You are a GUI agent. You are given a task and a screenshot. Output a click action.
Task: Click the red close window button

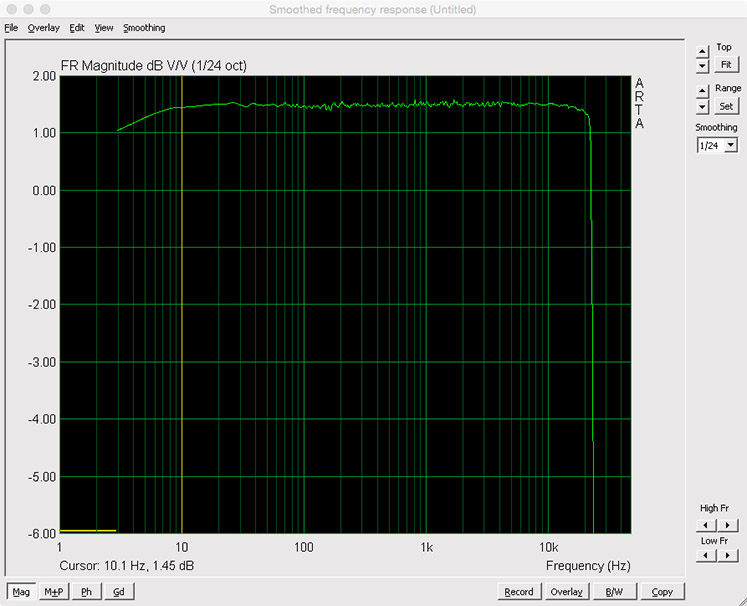pos(11,9)
